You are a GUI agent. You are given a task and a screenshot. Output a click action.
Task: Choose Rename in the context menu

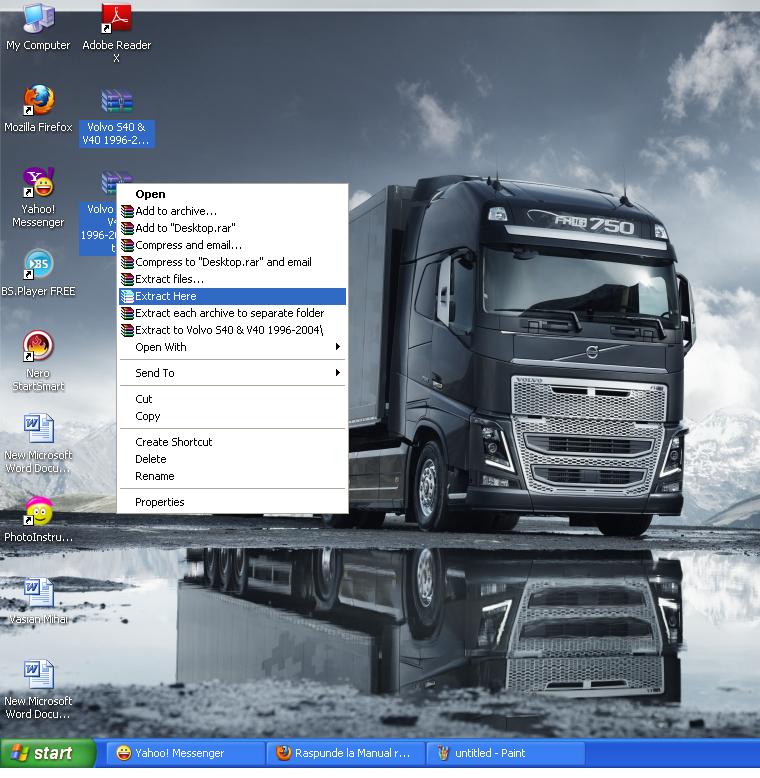232,476
